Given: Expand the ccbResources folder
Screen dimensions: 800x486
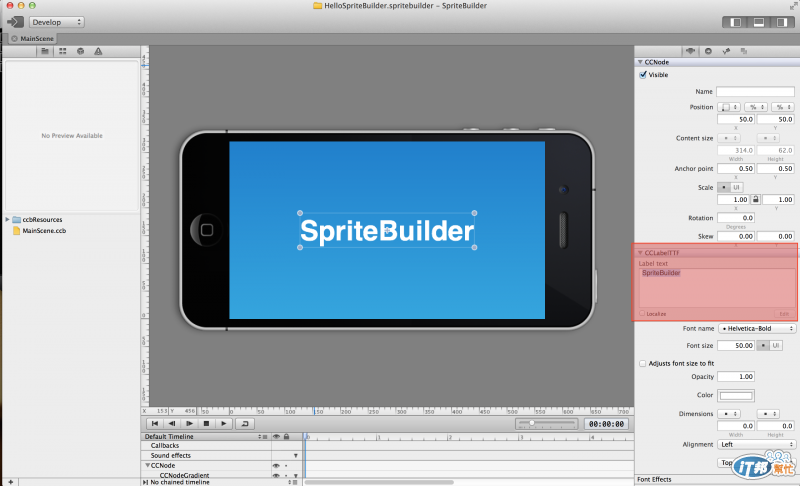Looking at the screenshot, I should pos(7,219).
